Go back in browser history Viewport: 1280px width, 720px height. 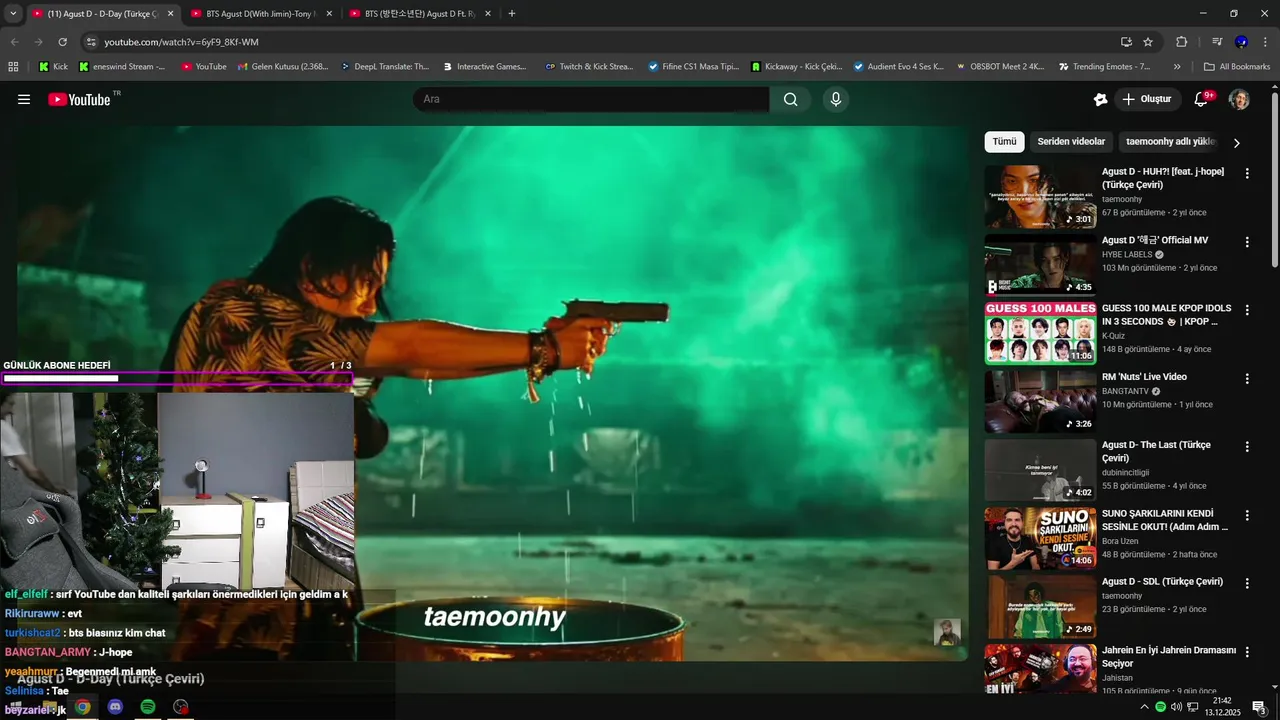click(15, 42)
